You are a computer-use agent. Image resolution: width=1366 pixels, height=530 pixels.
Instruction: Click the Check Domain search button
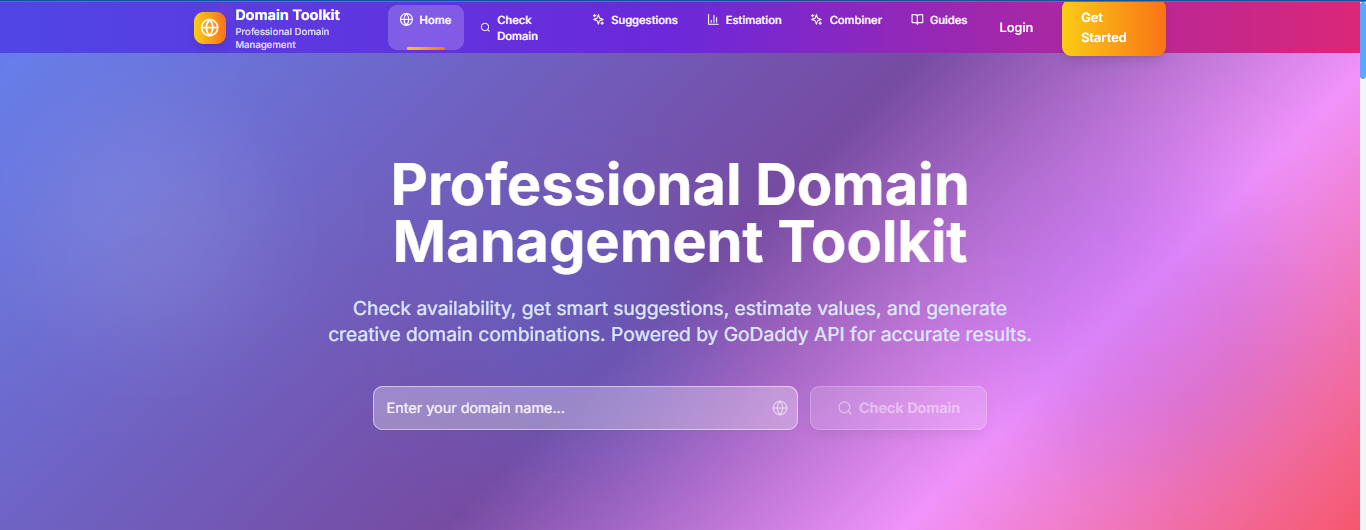click(898, 408)
